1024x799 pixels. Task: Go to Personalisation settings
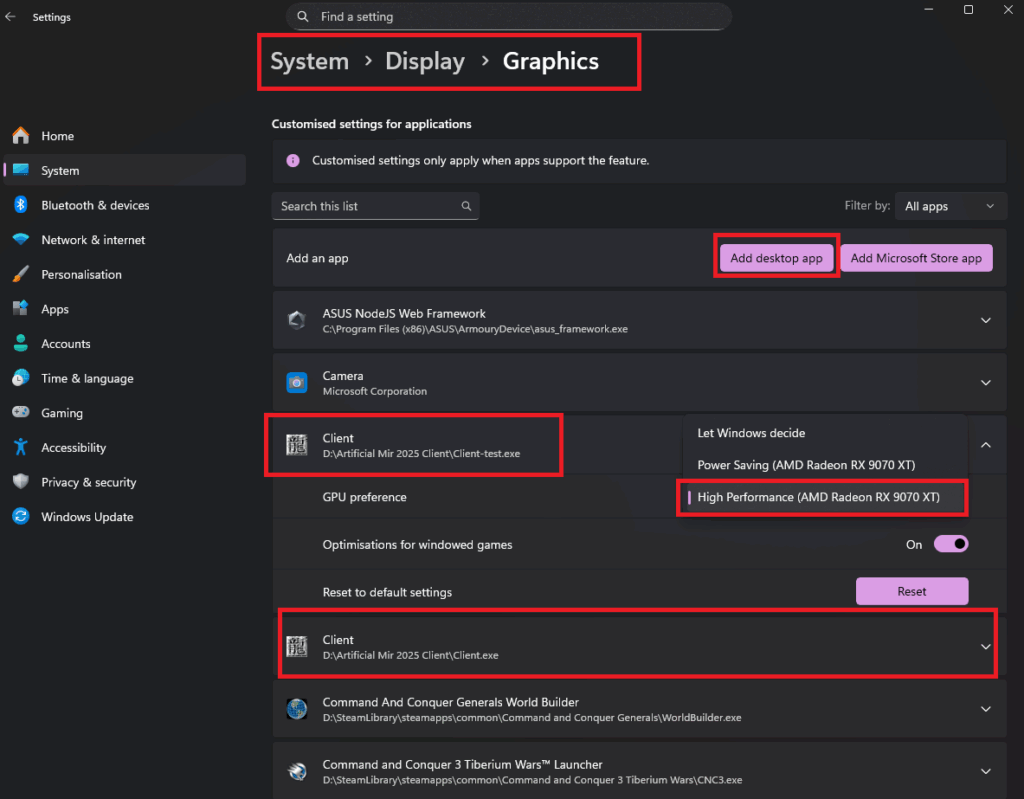[81, 274]
